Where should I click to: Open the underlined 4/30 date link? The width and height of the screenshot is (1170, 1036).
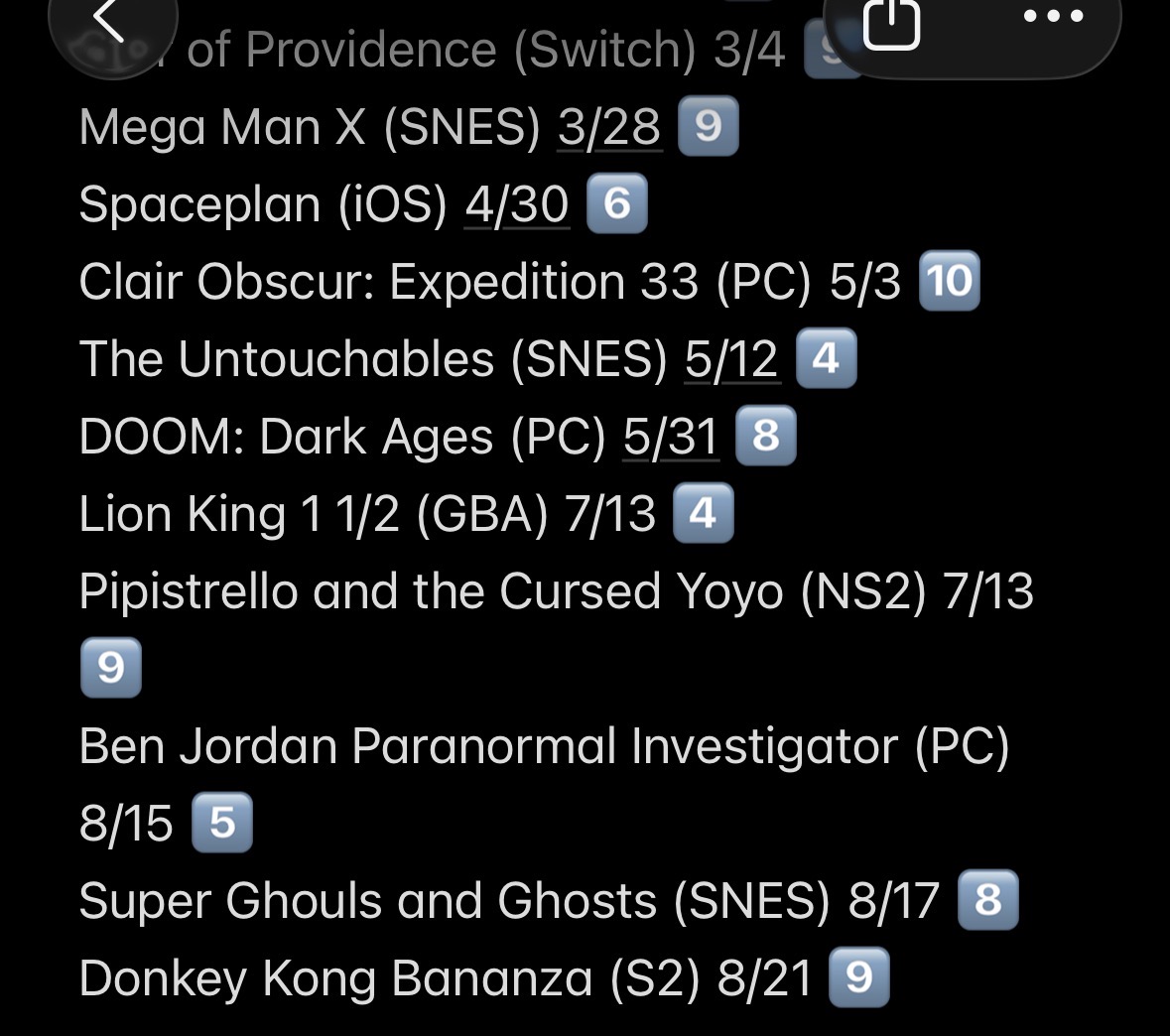[x=517, y=204]
